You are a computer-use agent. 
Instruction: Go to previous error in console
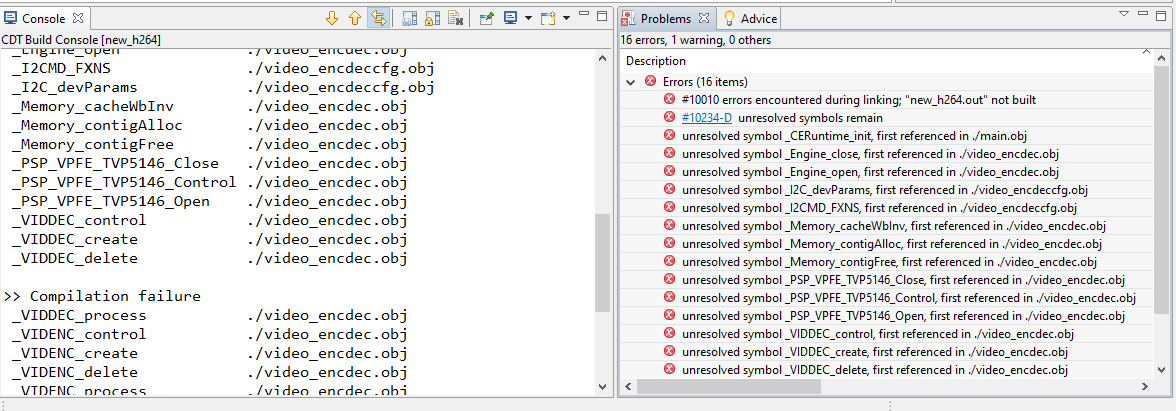point(355,18)
